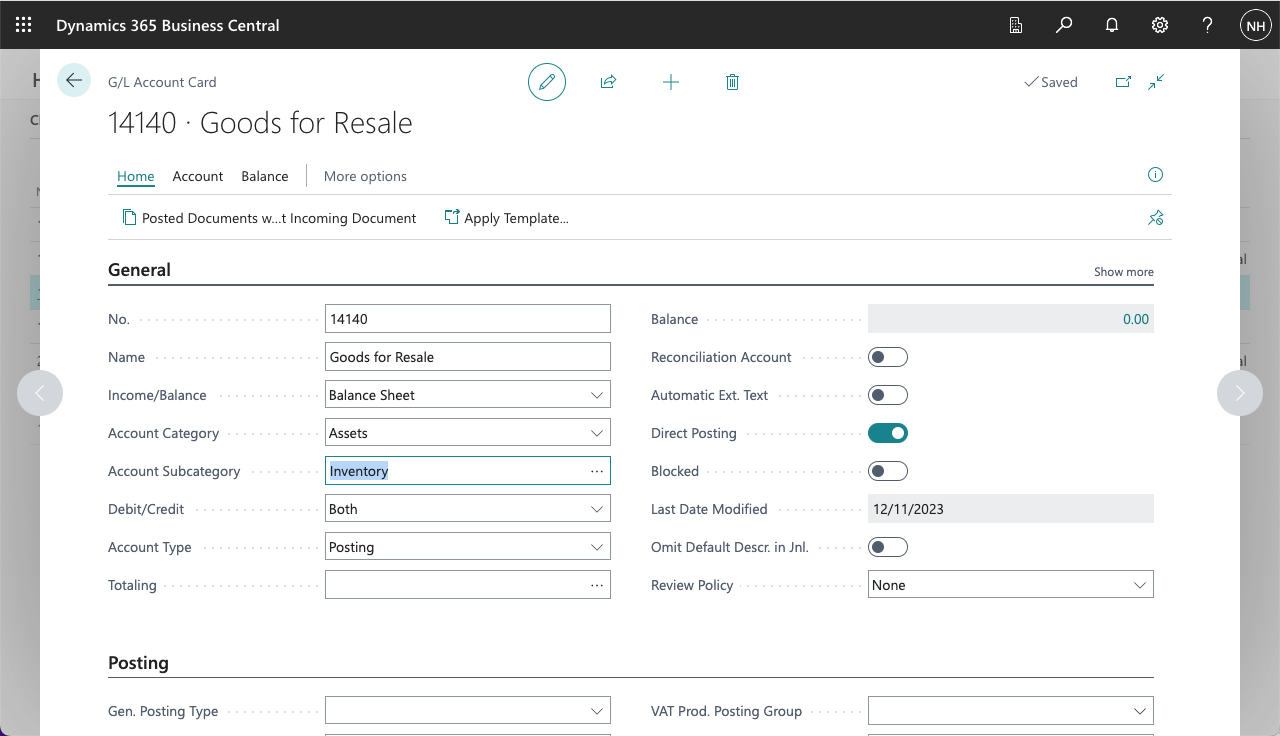Toggle the Blocked switch
The height and width of the screenshot is (736, 1280).
[888, 471]
